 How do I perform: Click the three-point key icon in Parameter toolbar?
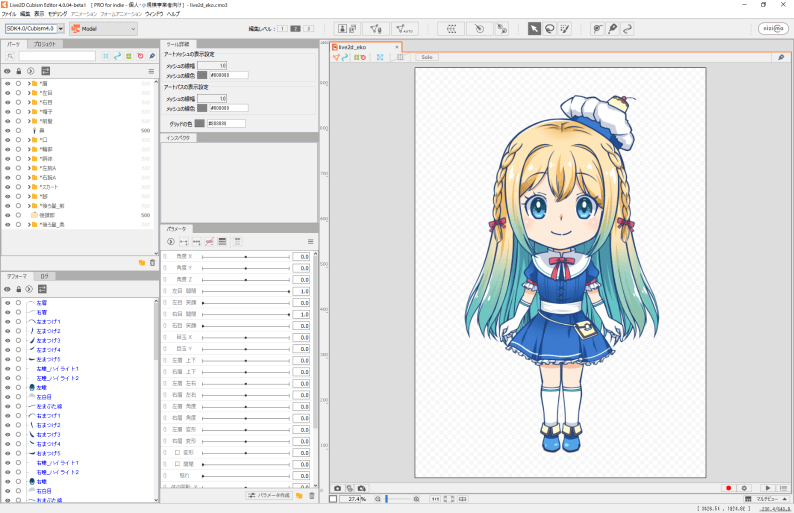point(196,242)
